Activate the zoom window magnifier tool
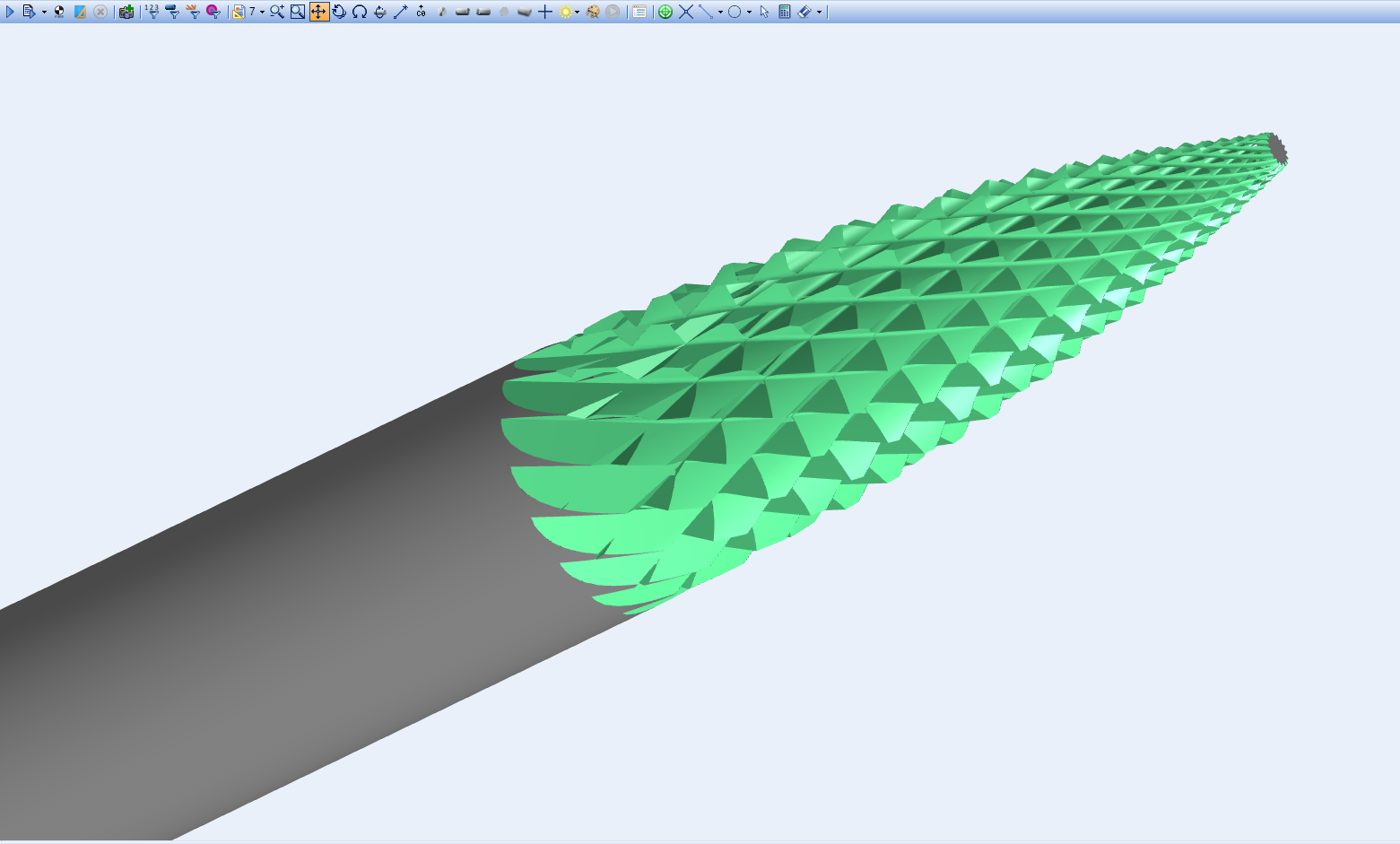 coord(298,12)
